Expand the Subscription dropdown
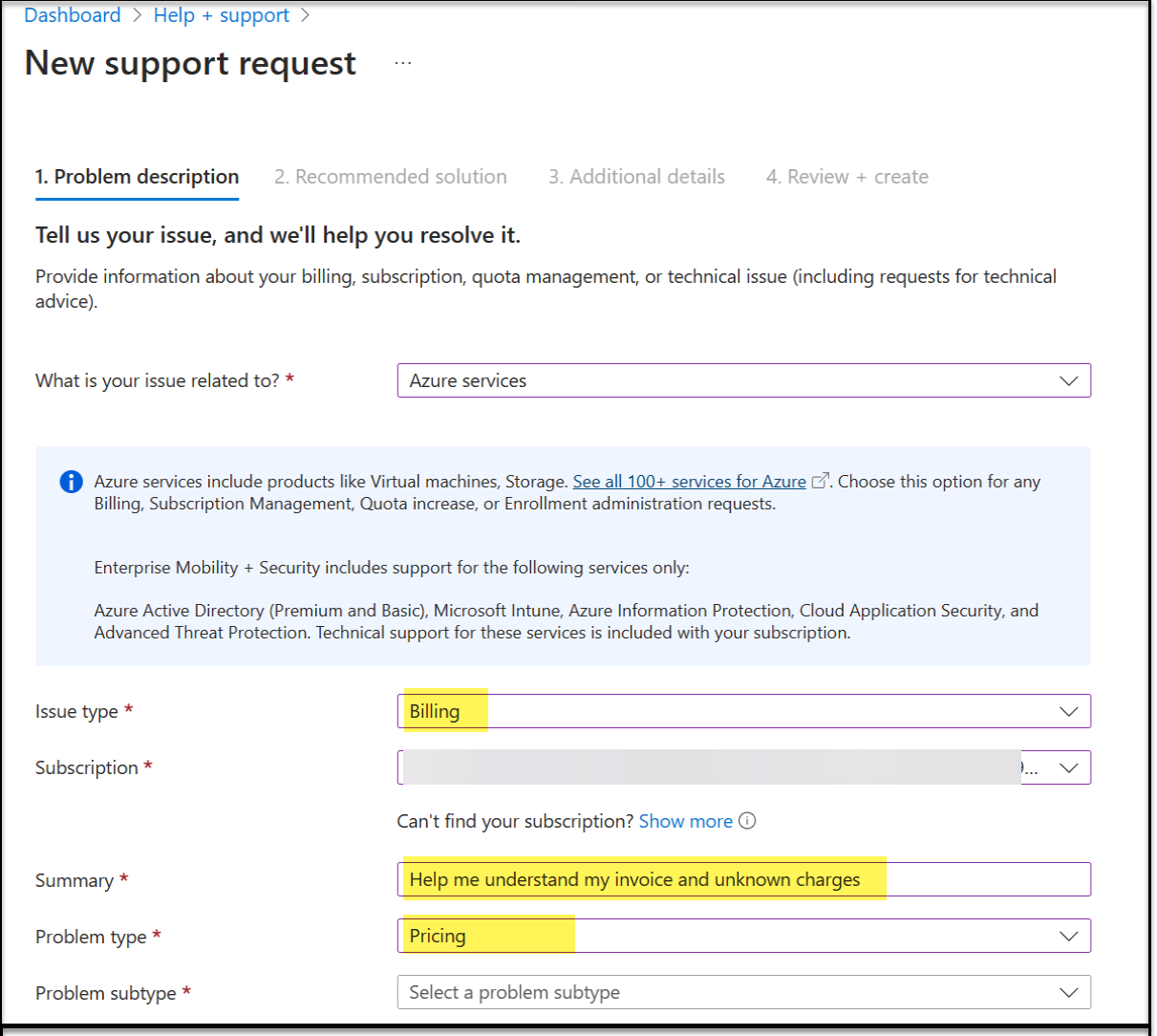Image resolution: width=1157 pixels, height=1036 pixels. pos(1069,767)
